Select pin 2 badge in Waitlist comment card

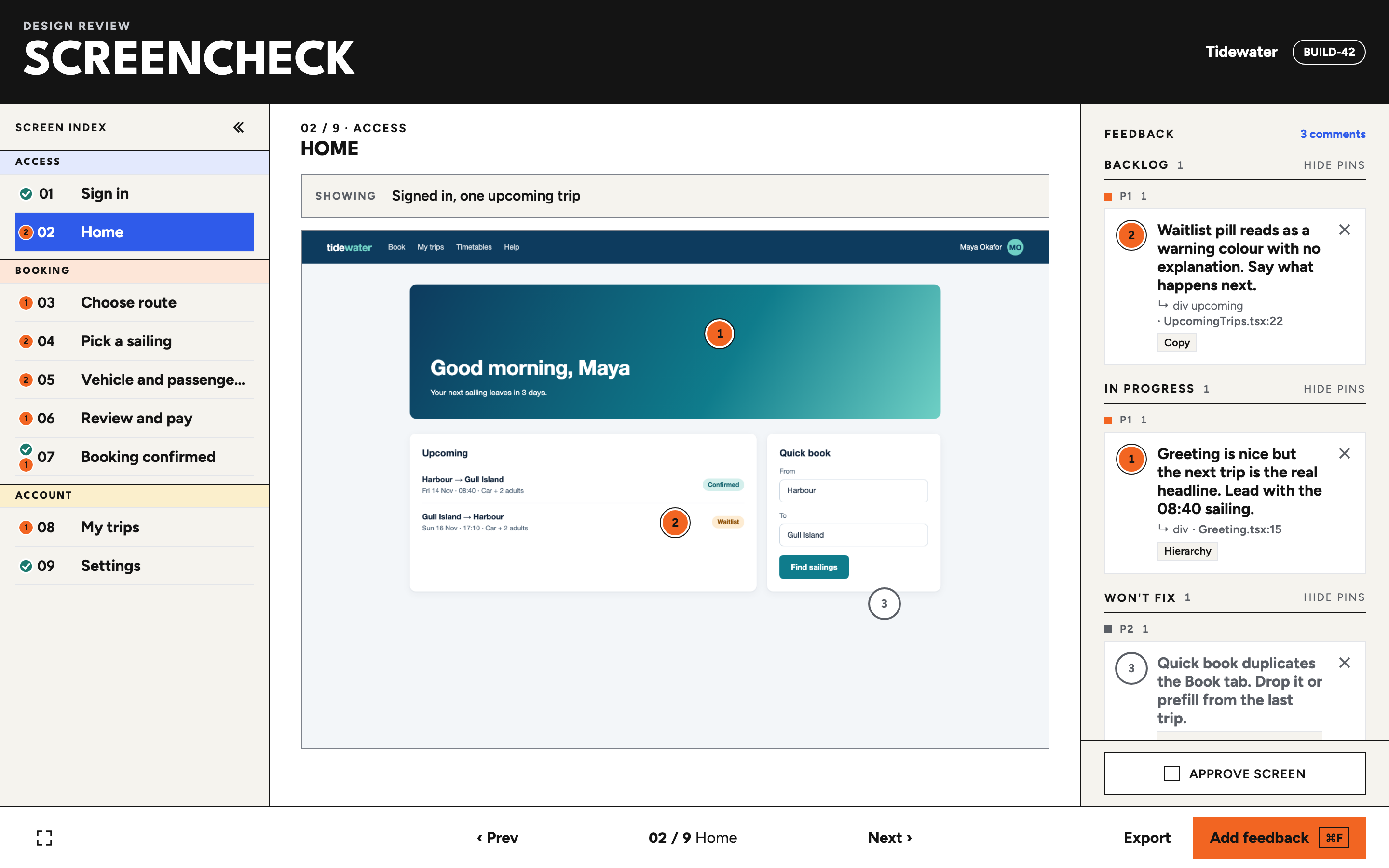1131,235
